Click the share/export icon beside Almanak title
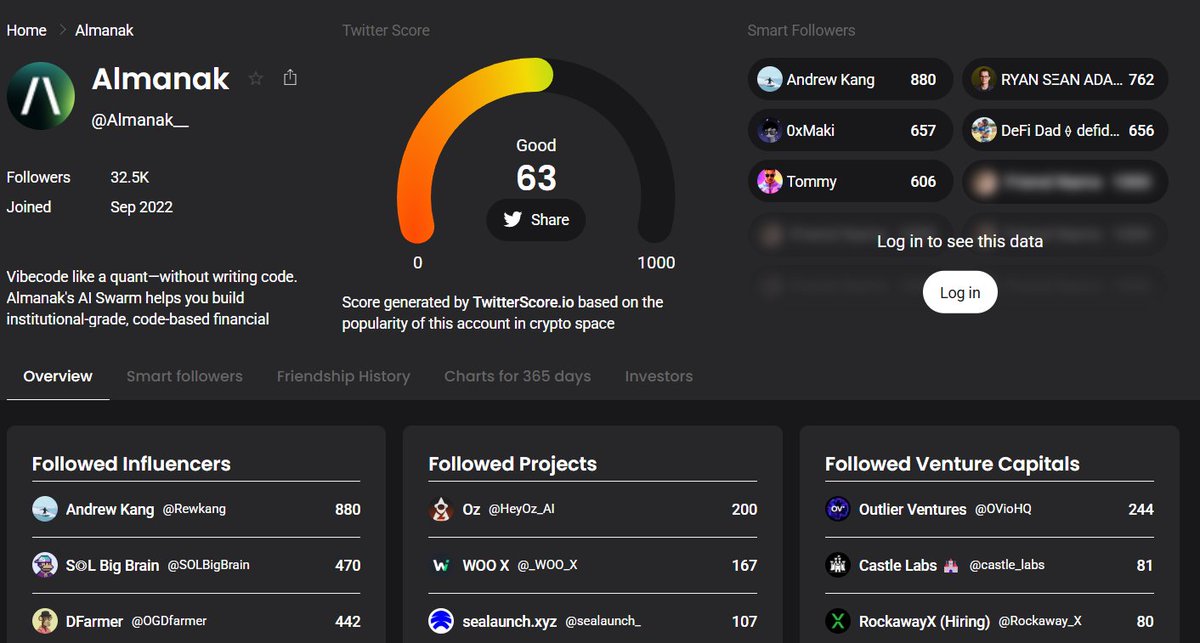Viewport: 1200px width, 643px height. (290, 77)
